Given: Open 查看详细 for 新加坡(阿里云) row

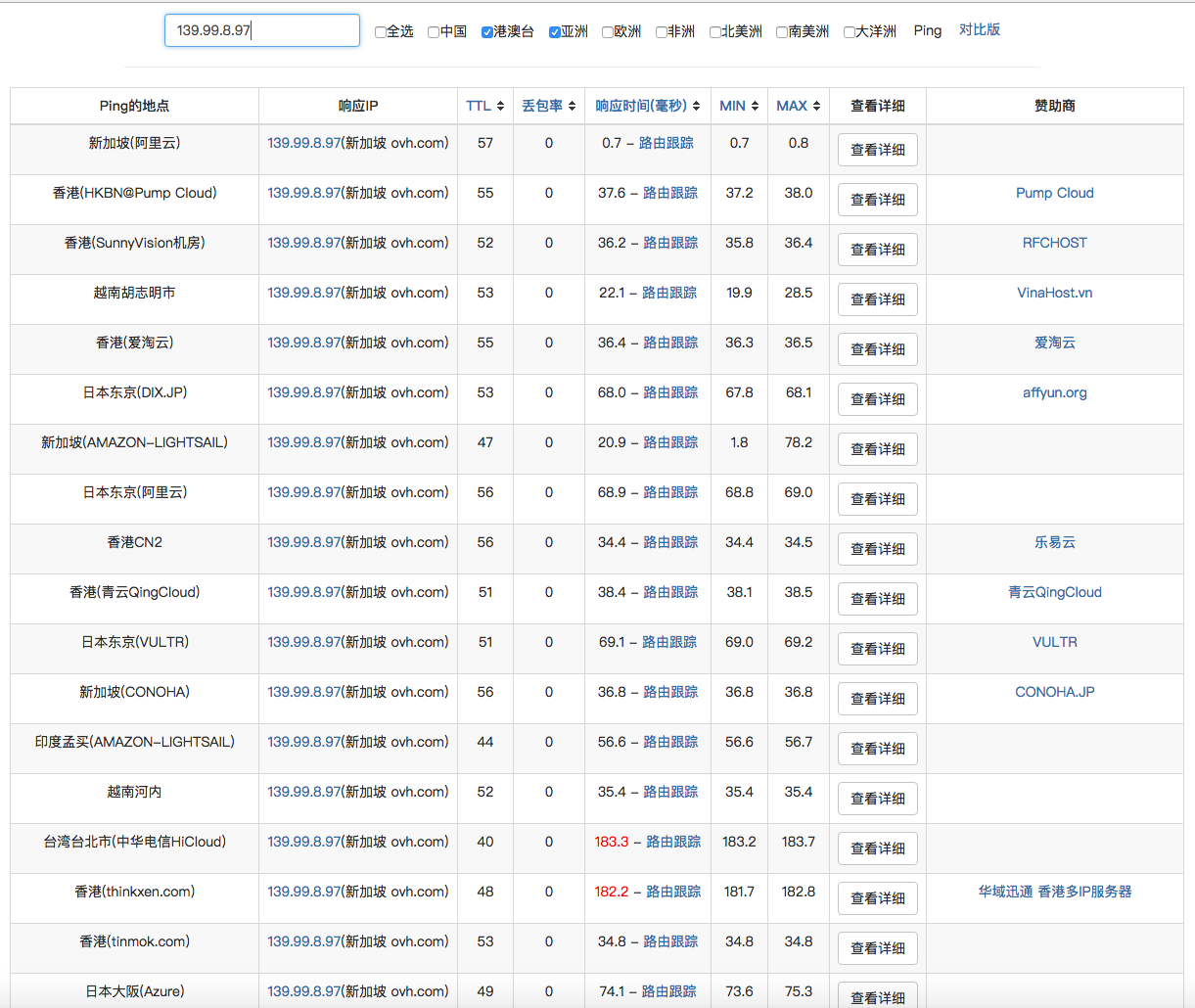Looking at the screenshot, I should click(877, 150).
